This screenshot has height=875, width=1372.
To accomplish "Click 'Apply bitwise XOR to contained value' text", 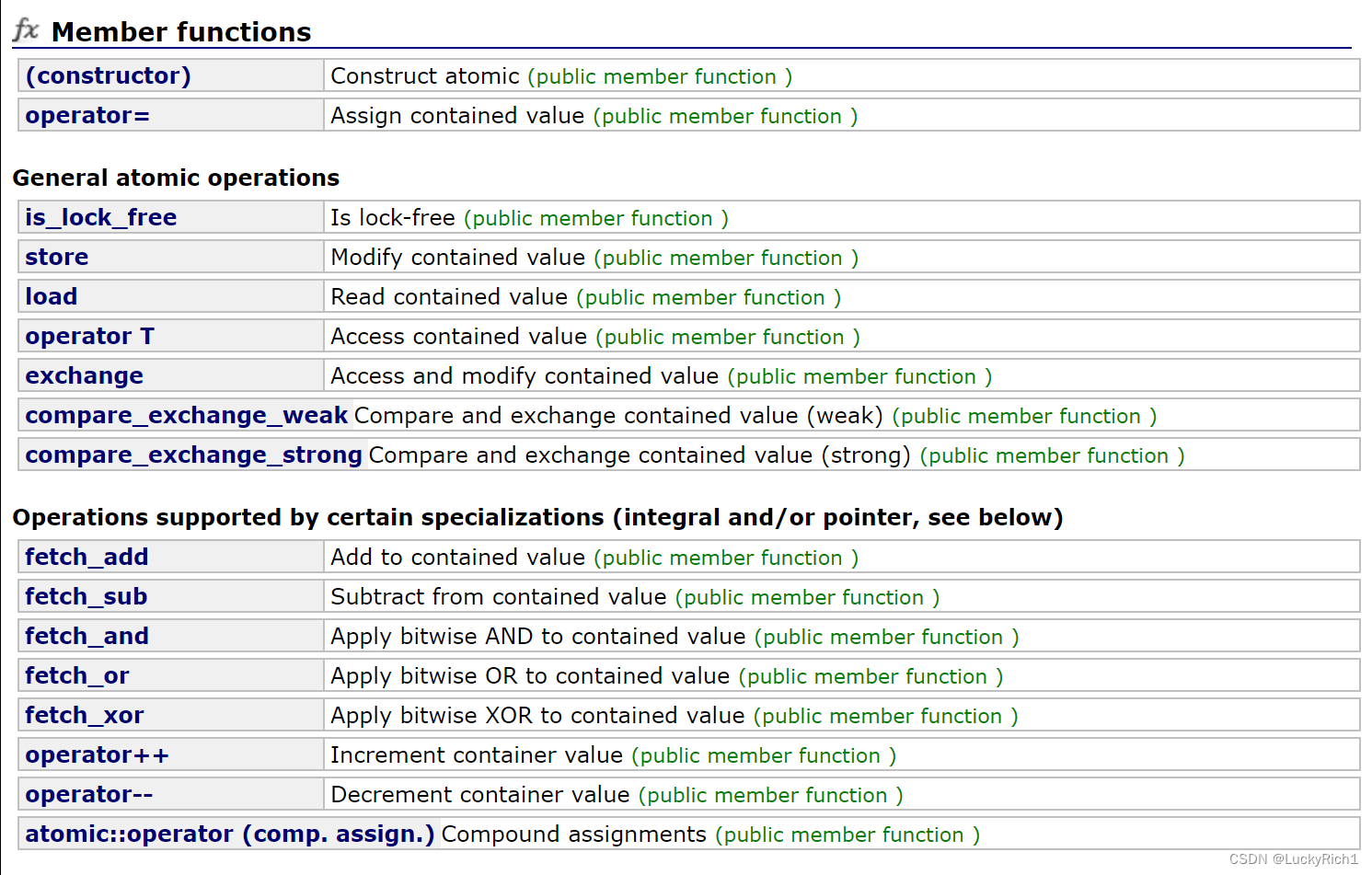I will click(538, 715).
